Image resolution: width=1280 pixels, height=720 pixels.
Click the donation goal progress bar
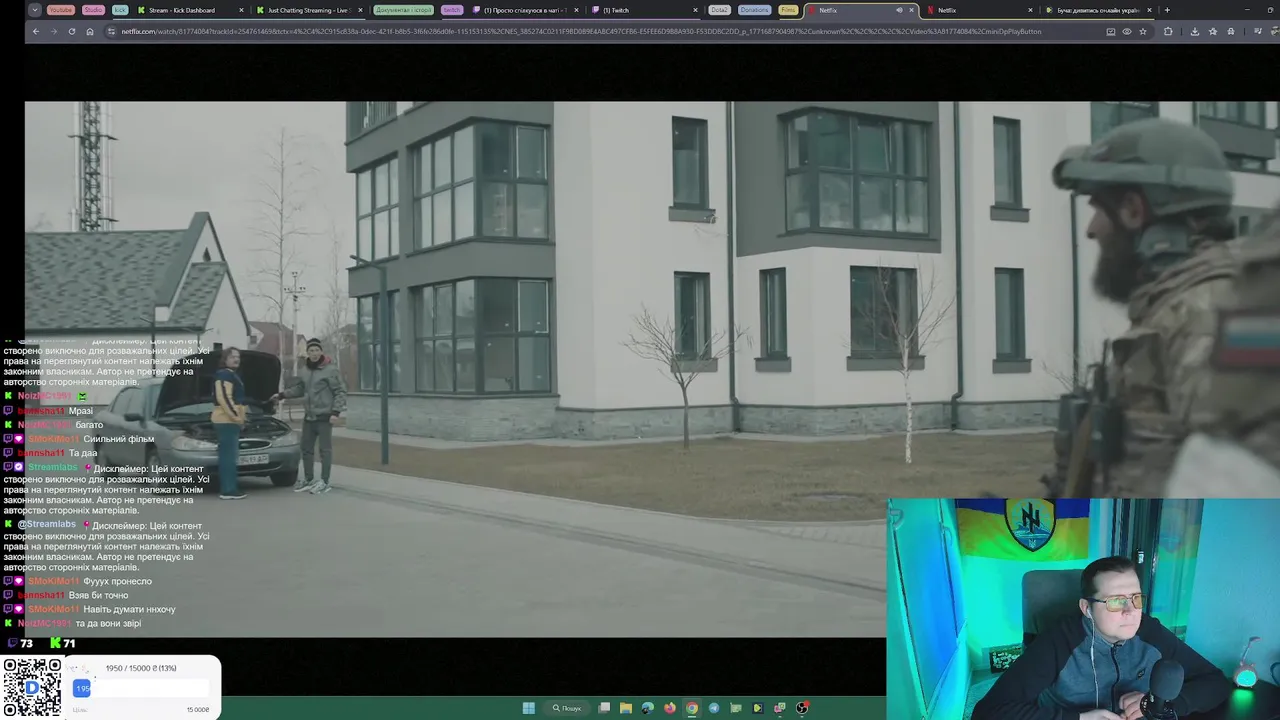click(x=141, y=688)
